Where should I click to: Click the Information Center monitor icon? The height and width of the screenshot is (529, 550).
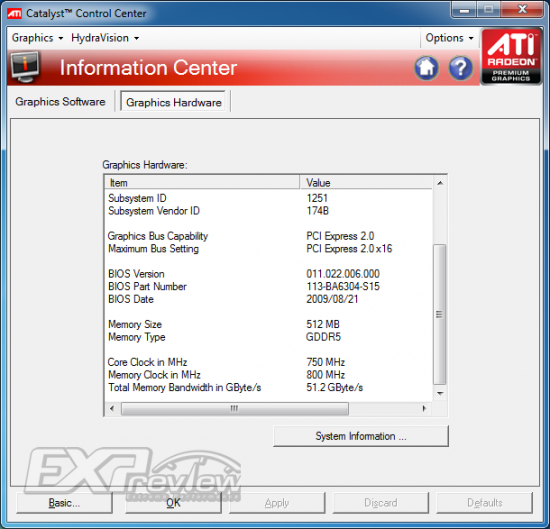(x=25, y=67)
